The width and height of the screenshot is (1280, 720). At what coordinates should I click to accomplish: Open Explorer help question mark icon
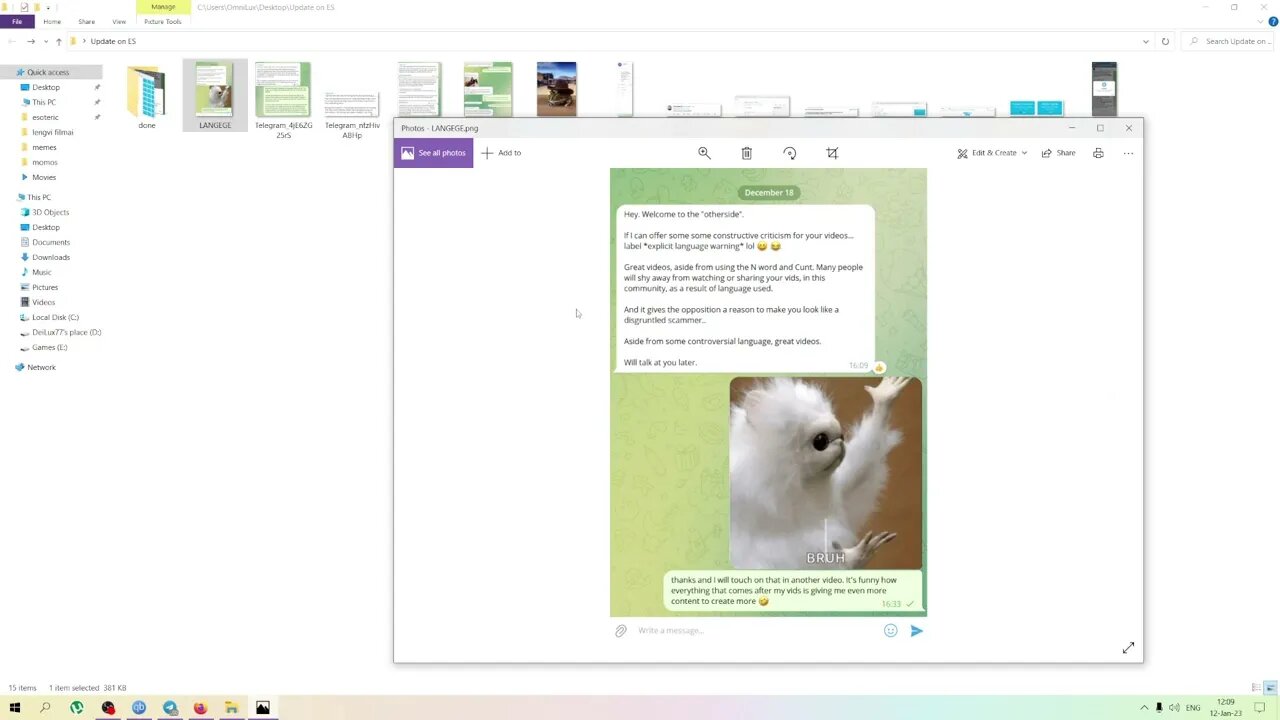point(1273,21)
